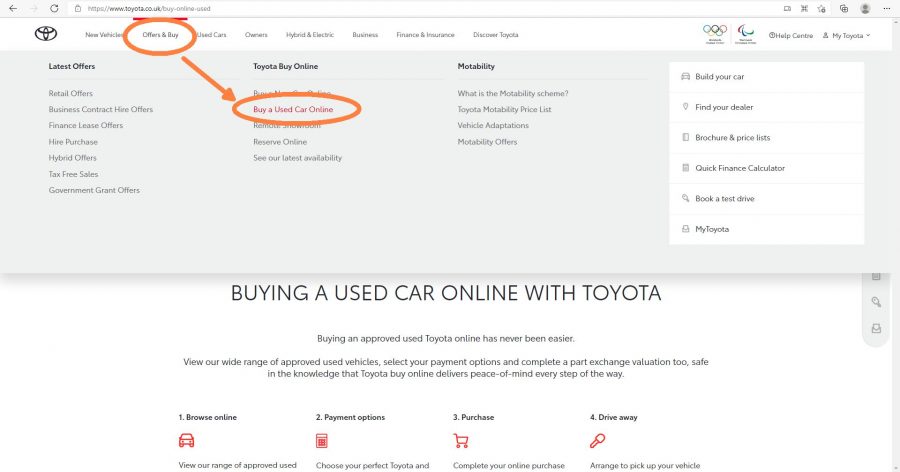Viewport: 900px width, 472px height.
Task: Open the browser profile avatar icon
Action: pyautogui.click(x=865, y=9)
